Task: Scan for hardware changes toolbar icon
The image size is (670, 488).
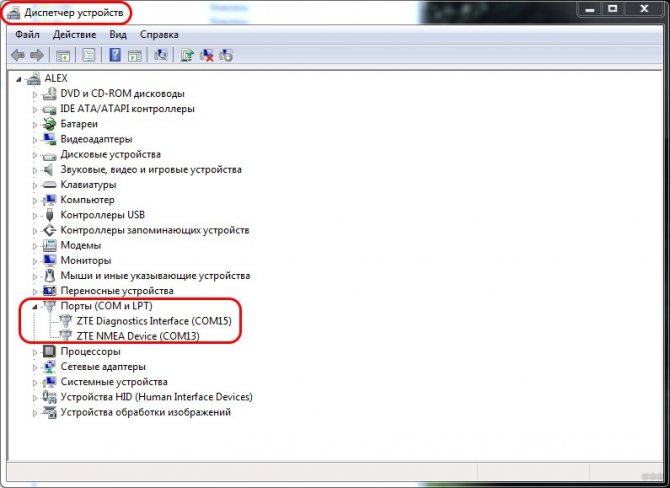Action: [x=161, y=55]
